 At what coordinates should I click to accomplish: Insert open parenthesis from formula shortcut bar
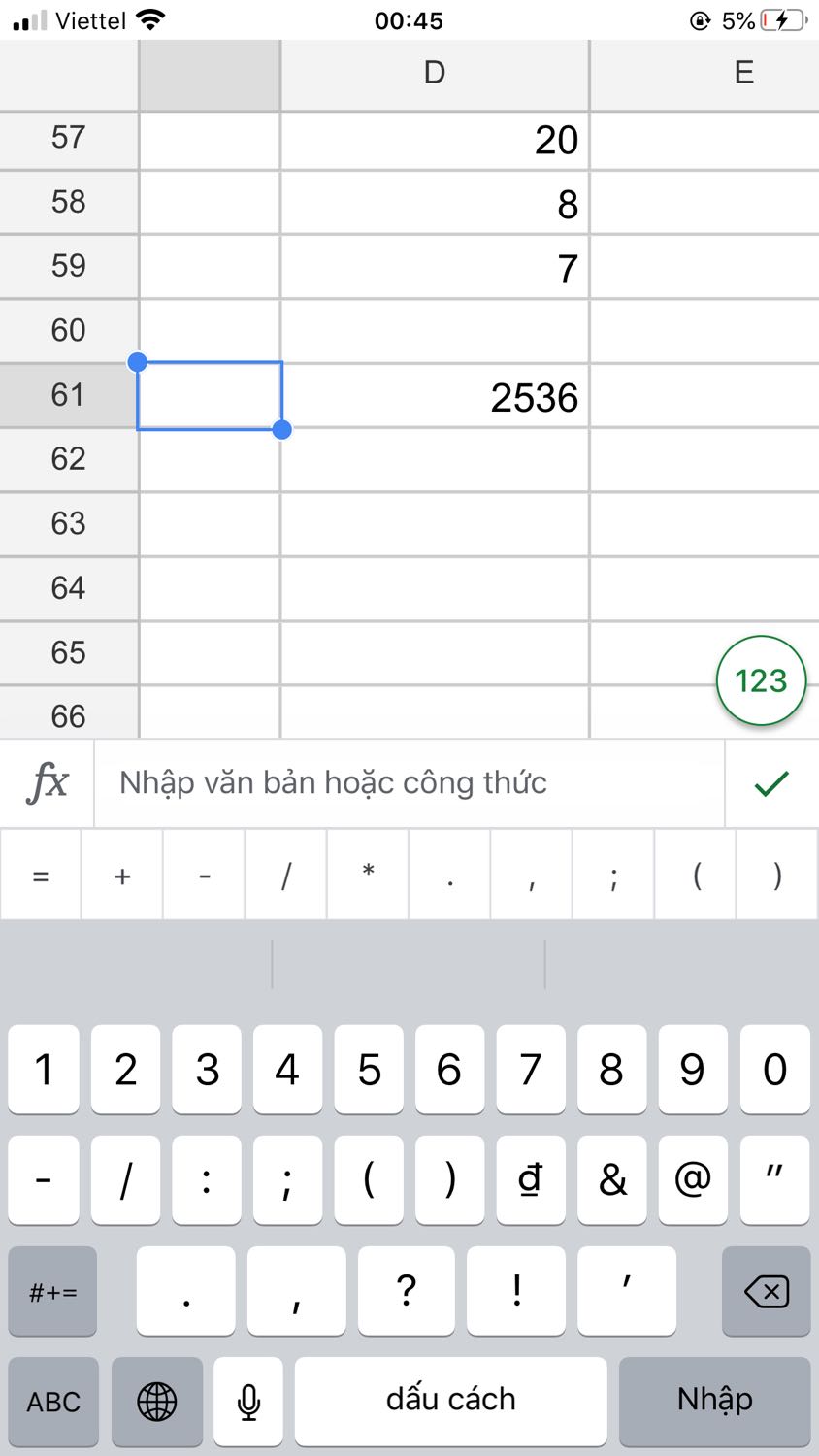(x=697, y=876)
